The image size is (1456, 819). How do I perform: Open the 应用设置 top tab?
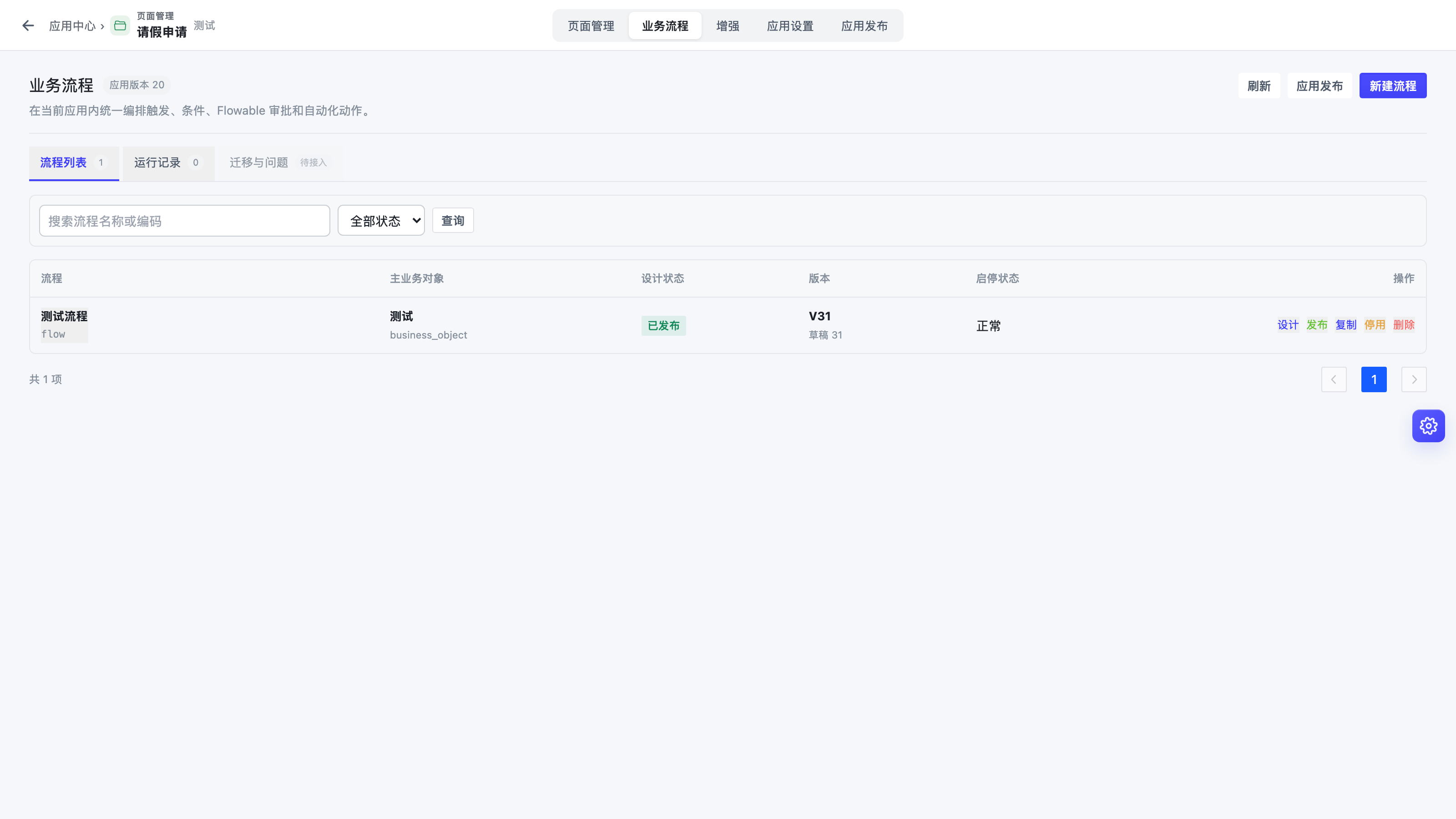[x=789, y=26]
